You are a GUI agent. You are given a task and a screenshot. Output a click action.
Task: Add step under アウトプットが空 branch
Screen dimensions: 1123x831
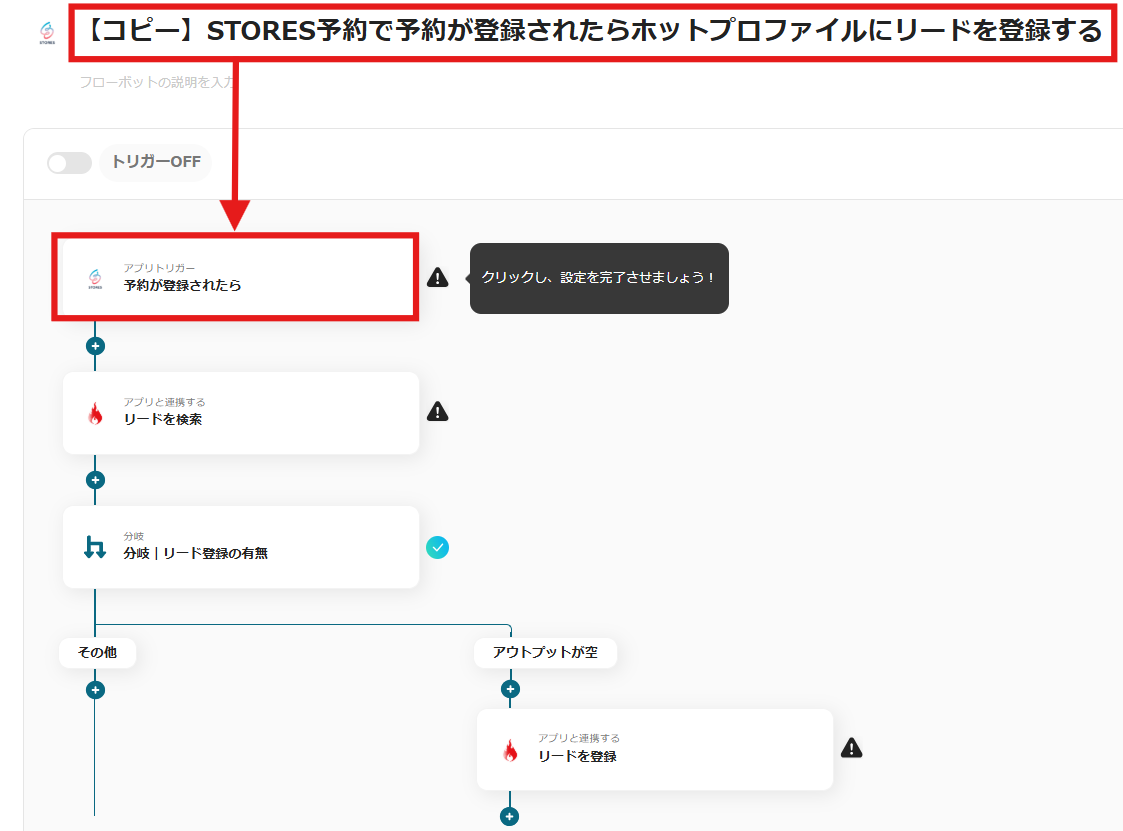point(510,689)
